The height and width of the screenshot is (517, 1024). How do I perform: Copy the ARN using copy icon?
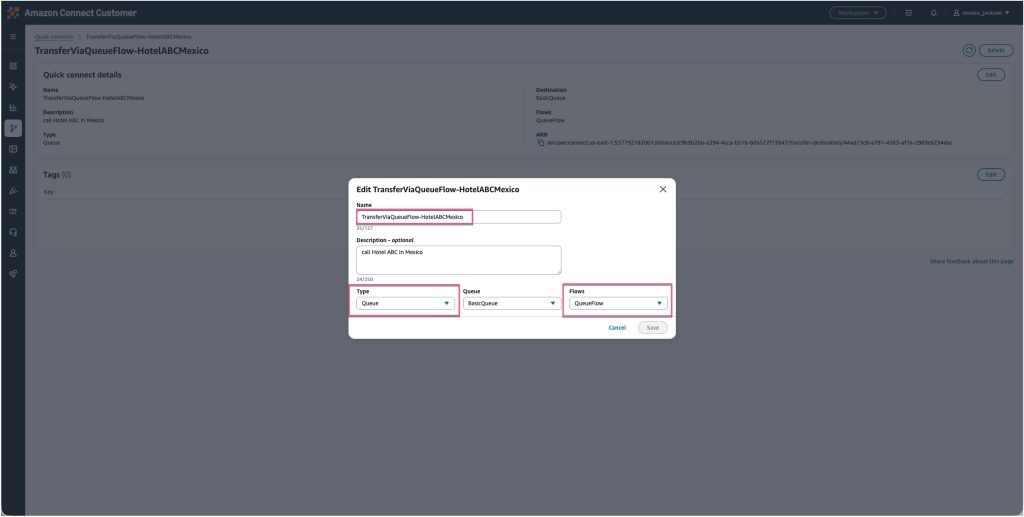click(541, 142)
